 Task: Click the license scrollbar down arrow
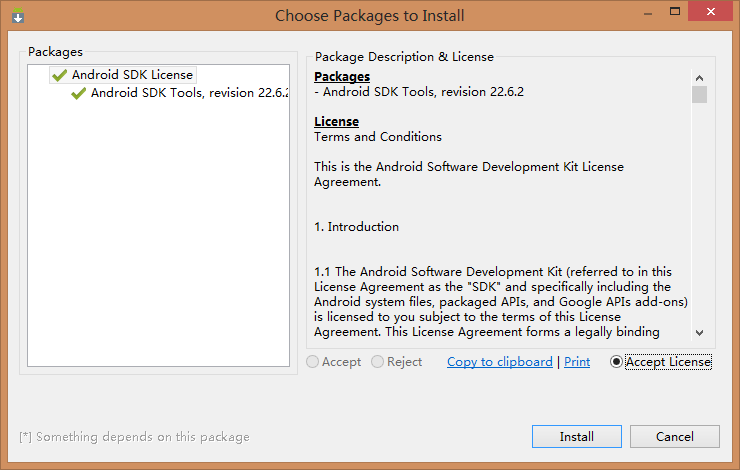pyautogui.click(x=699, y=333)
